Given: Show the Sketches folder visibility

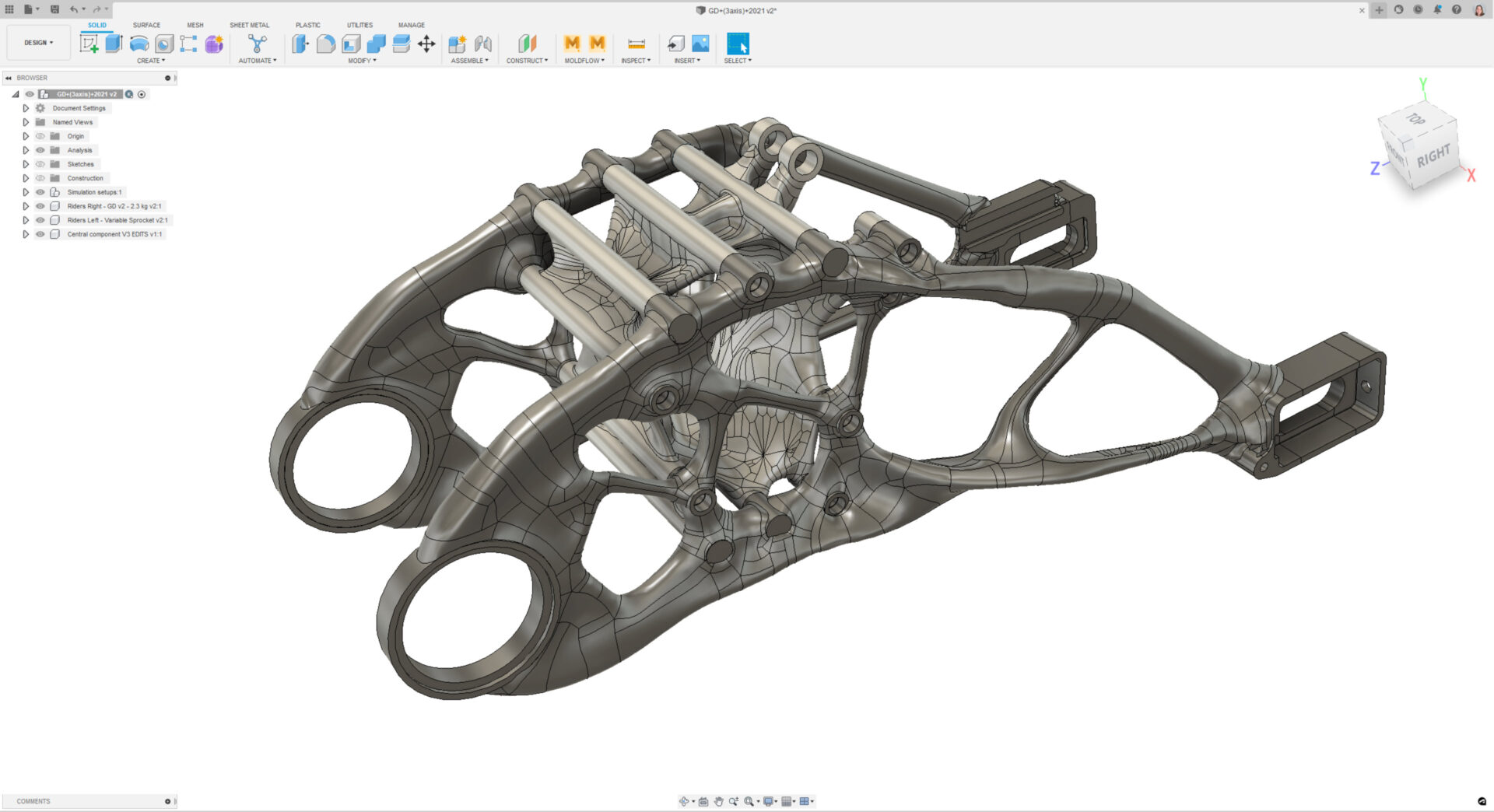Looking at the screenshot, I should 40,164.
